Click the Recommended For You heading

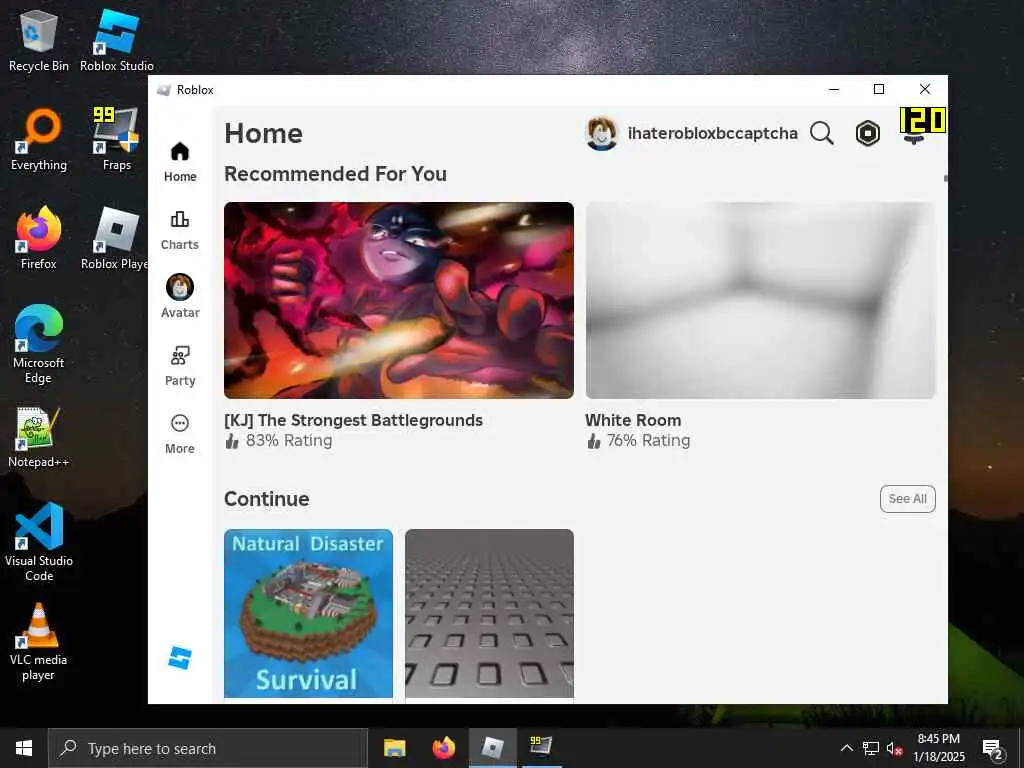[335, 174]
